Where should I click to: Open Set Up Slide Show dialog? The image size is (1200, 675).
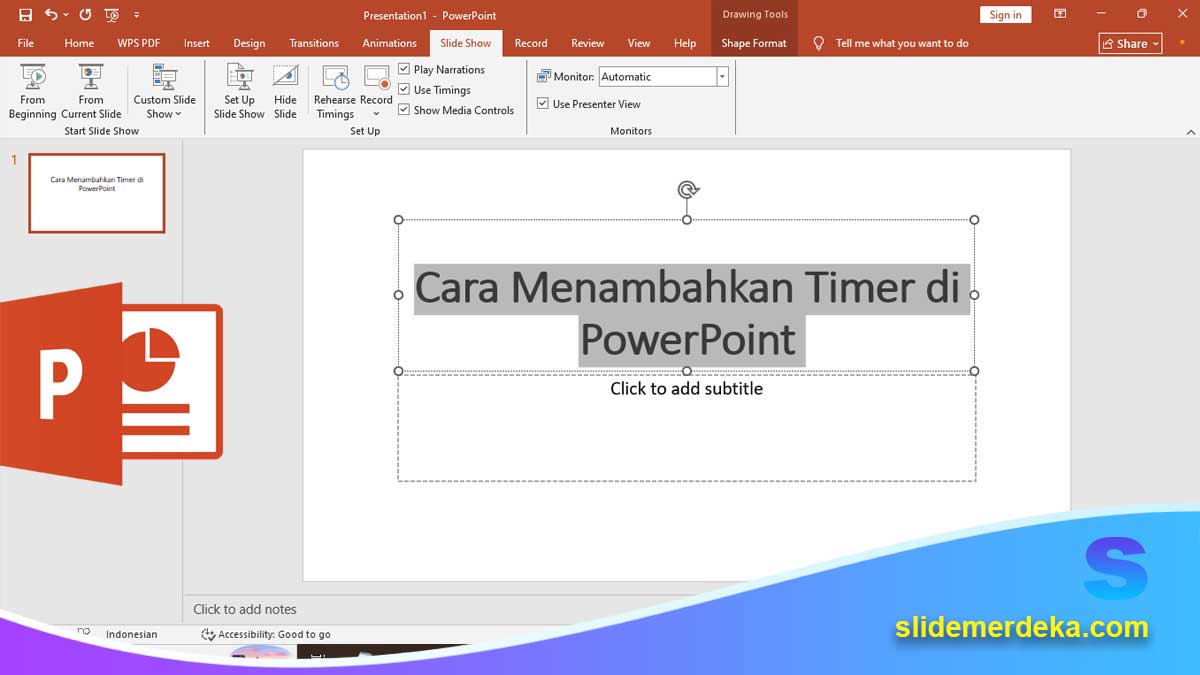(239, 91)
